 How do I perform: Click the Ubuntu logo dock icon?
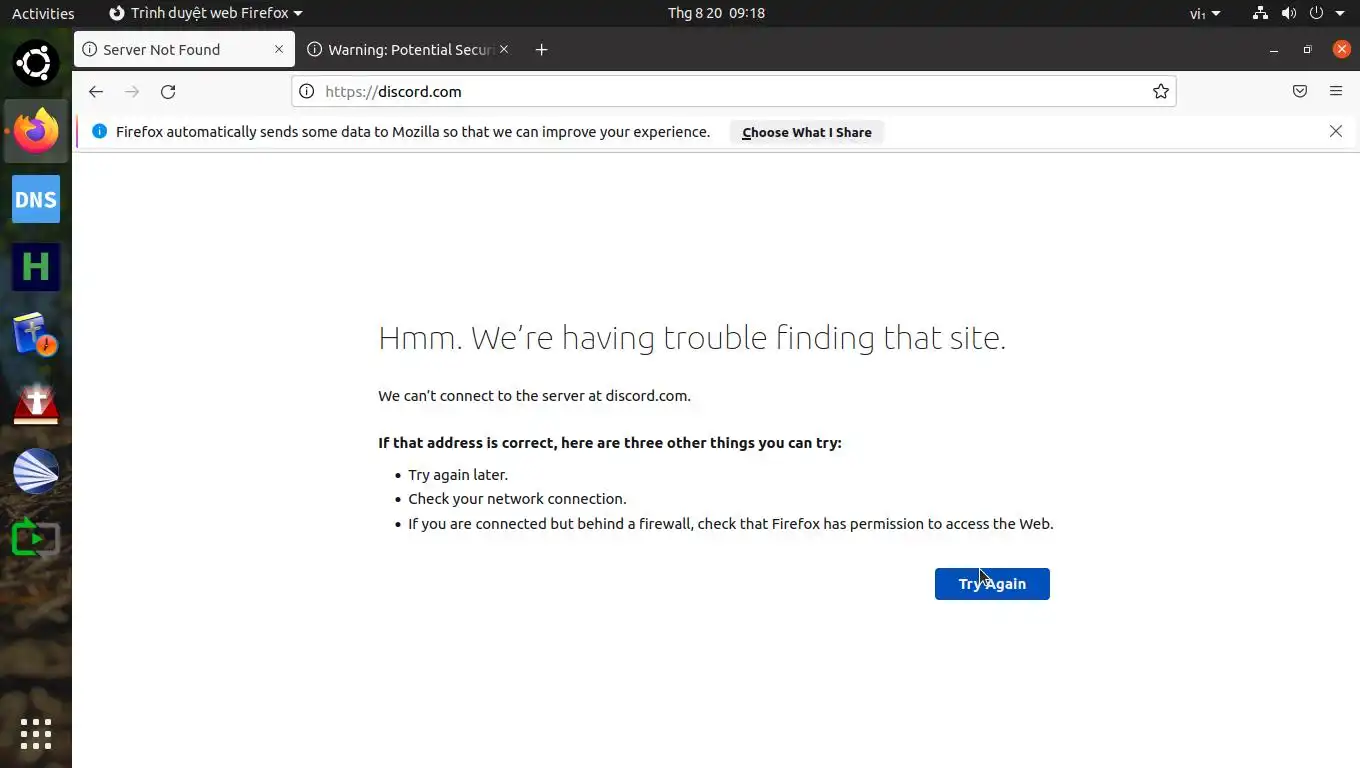[x=36, y=63]
